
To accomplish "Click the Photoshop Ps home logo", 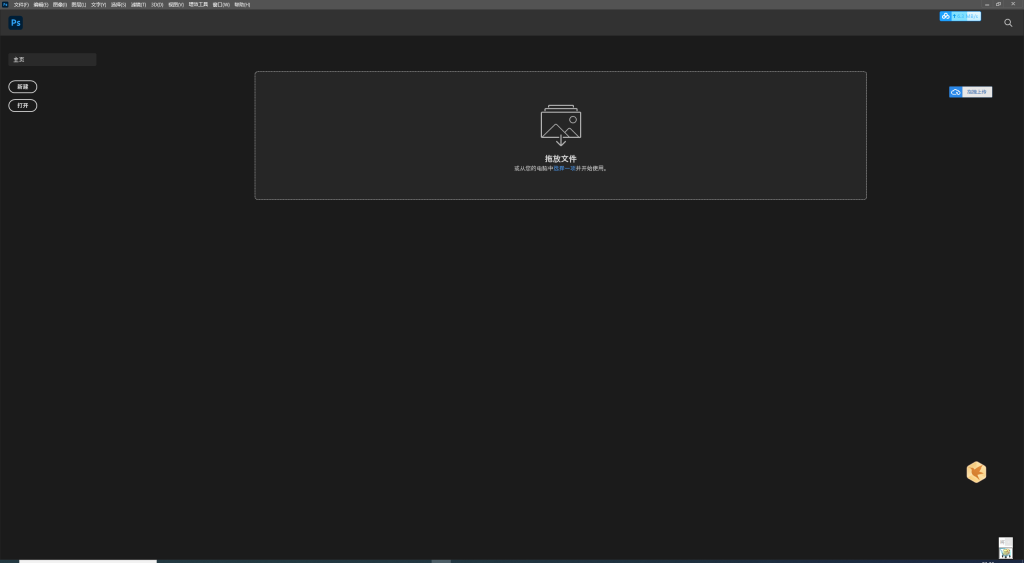I will [16, 22].
